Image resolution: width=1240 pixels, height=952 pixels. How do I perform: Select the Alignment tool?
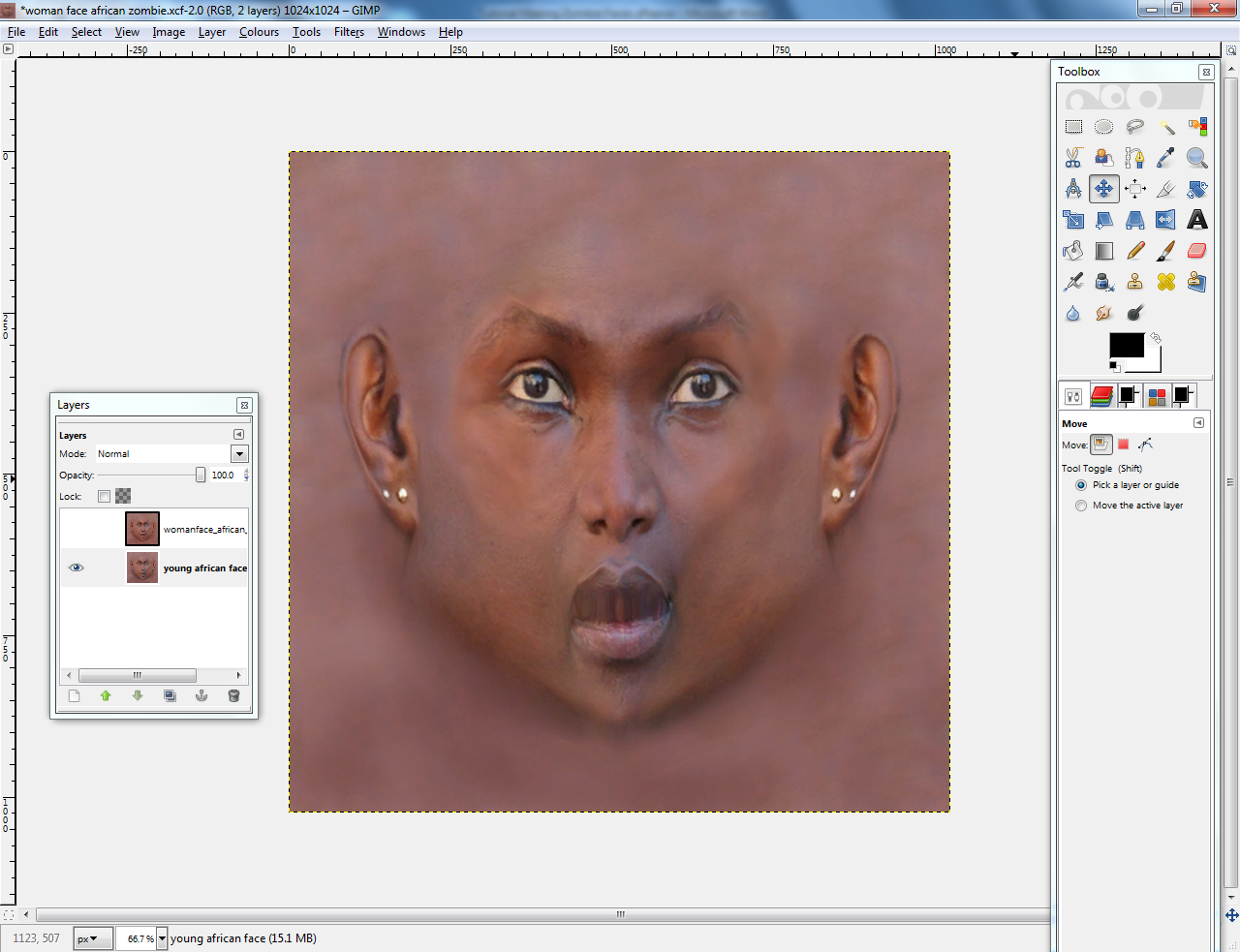(x=1135, y=189)
